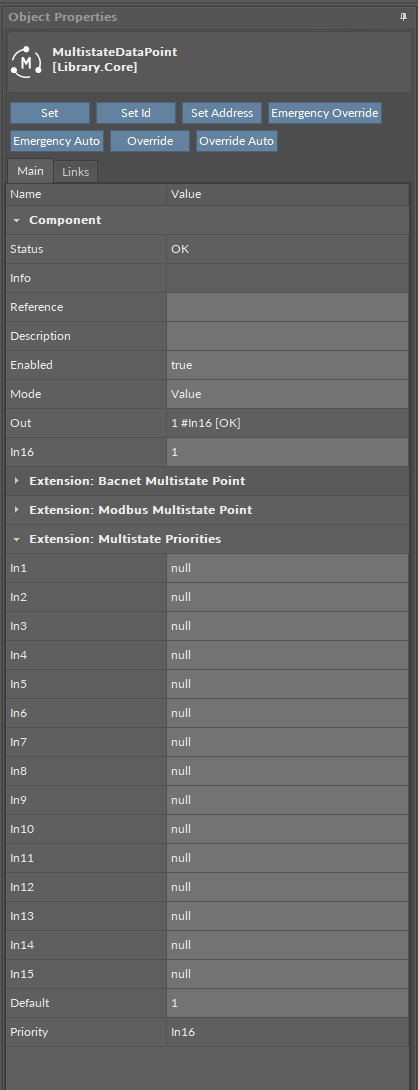Toggle the pin icon on Object Properties panel
Image resolution: width=418 pixels, height=1090 pixels.
(x=403, y=17)
